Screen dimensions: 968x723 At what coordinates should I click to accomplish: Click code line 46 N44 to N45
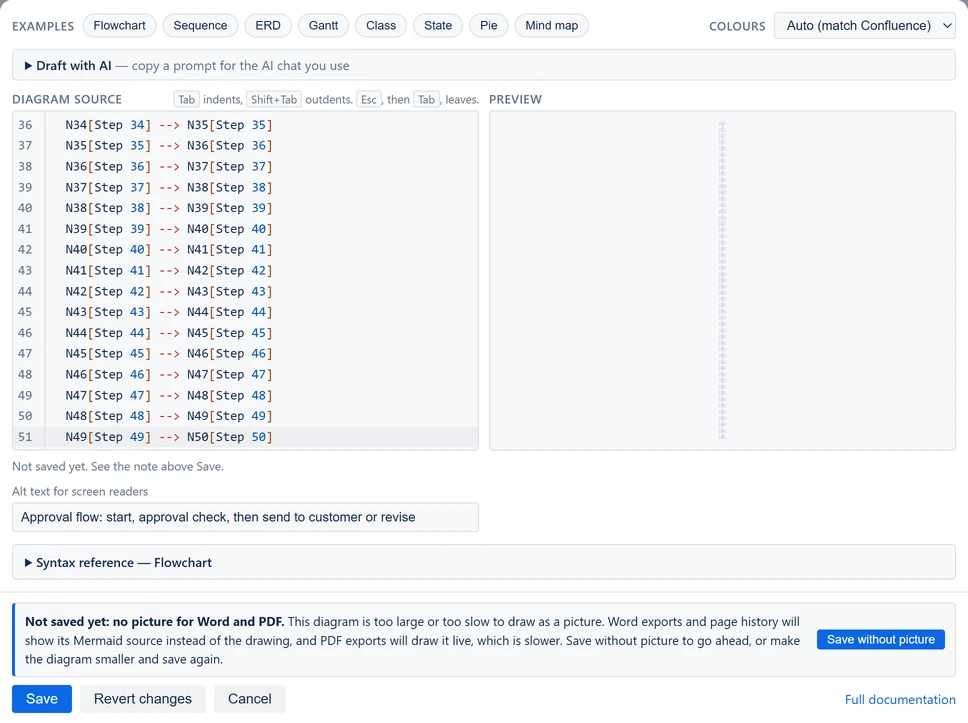click(x=169, y=333)
